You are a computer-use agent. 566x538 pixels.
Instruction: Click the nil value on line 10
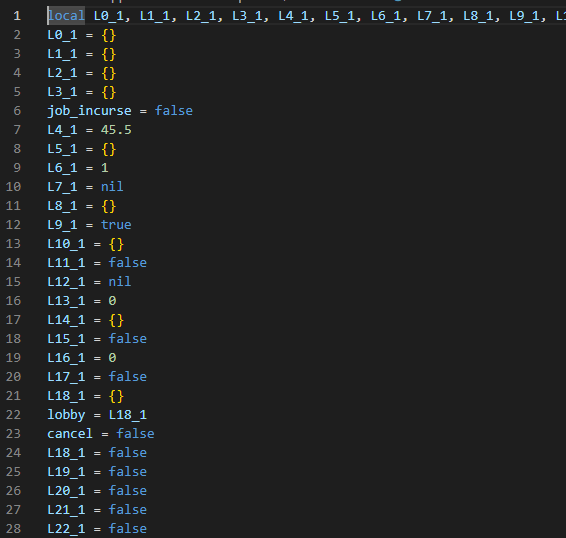coord(112,187)
